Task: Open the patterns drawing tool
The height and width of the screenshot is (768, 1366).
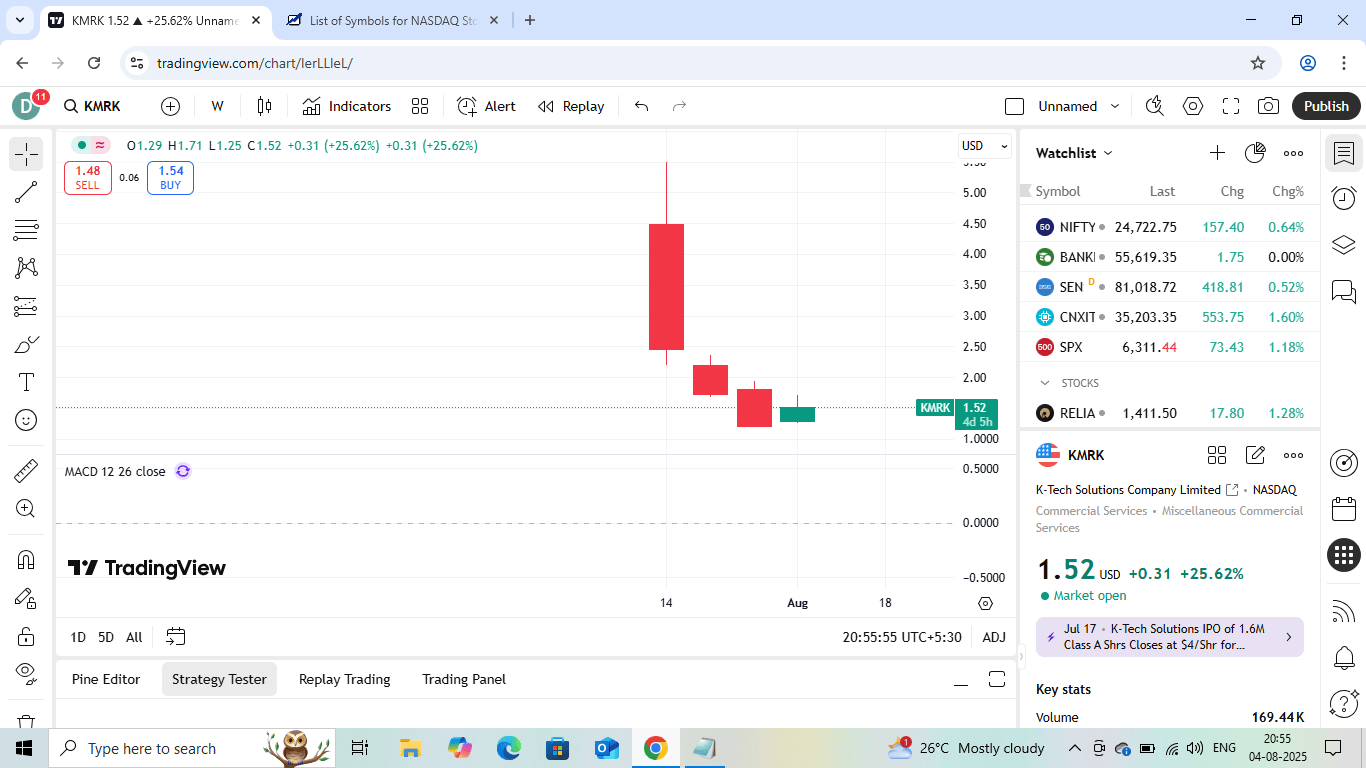Action: (x=26, y=268)
